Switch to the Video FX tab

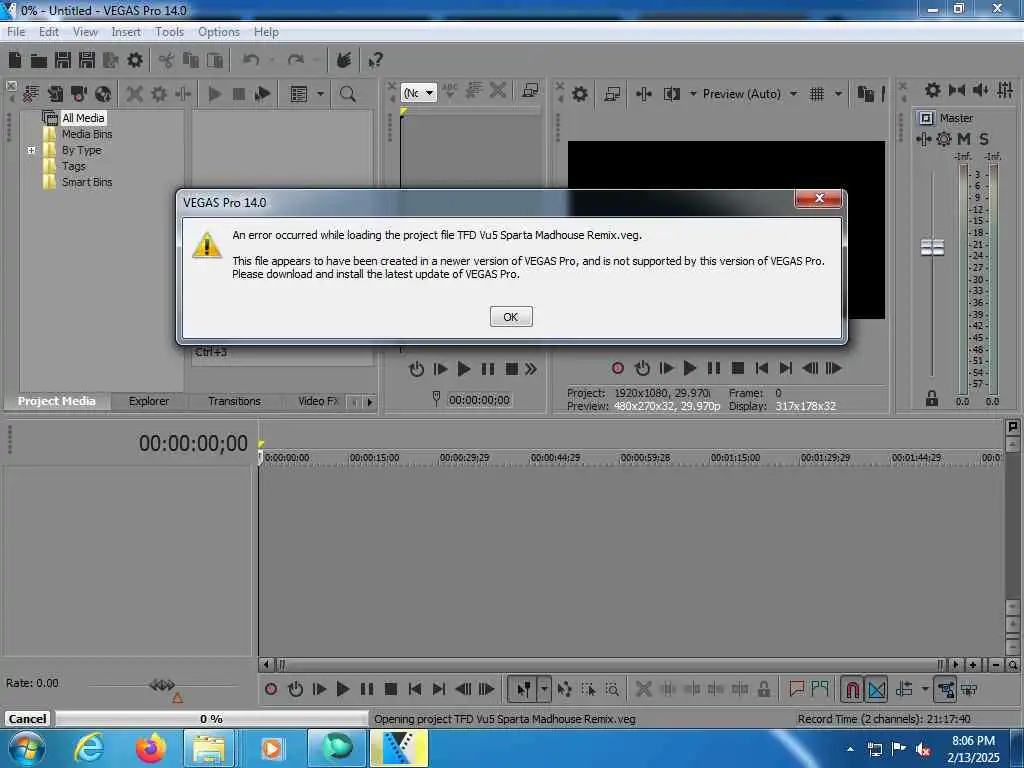coord(317,401)
